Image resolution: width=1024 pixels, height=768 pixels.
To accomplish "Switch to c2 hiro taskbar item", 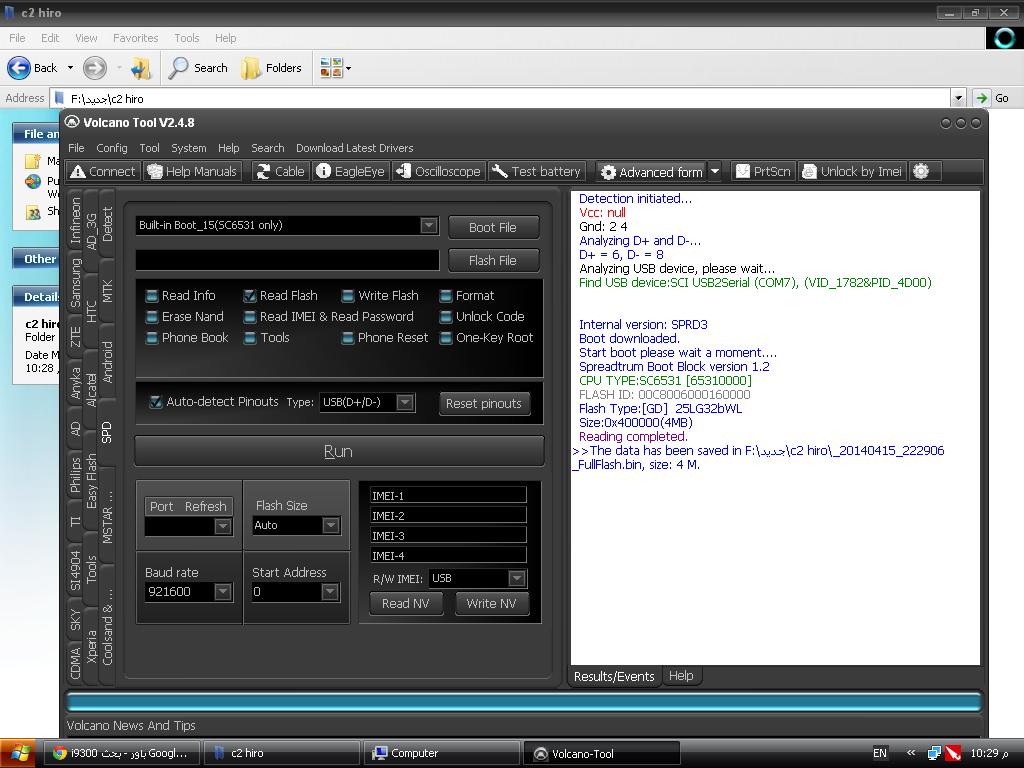I will pos(281,754).
